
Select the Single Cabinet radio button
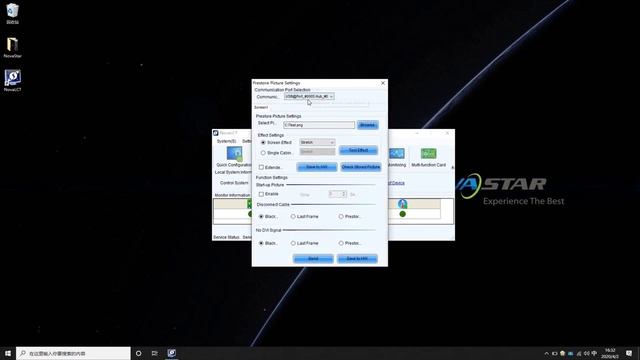(x=263, y=153)
